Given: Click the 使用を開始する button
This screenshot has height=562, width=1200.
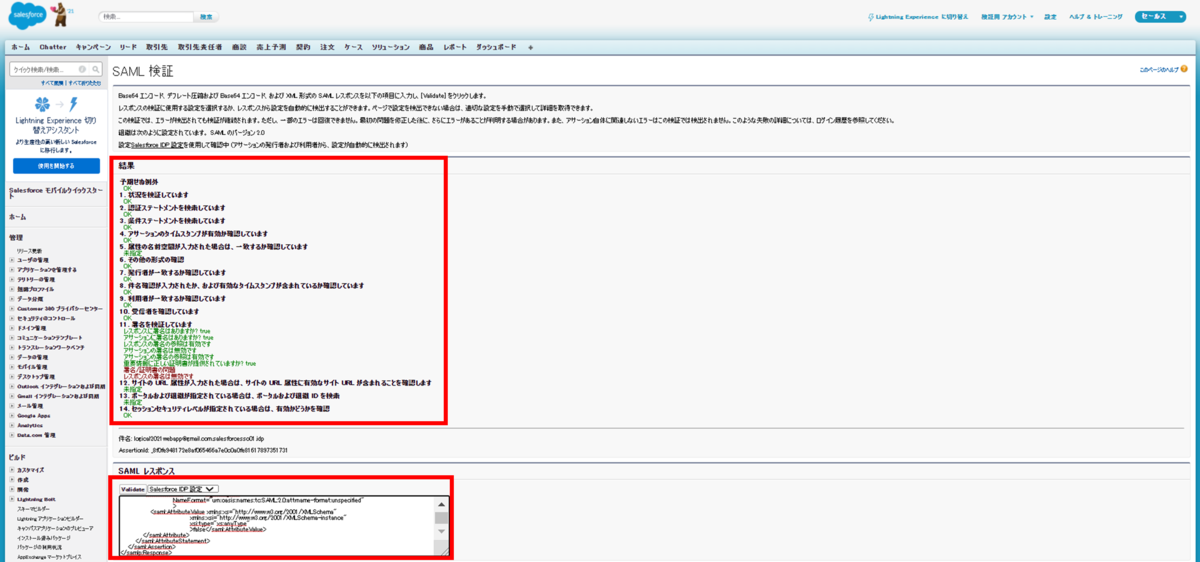Looking at the screenshot, I should click(56, 166).
